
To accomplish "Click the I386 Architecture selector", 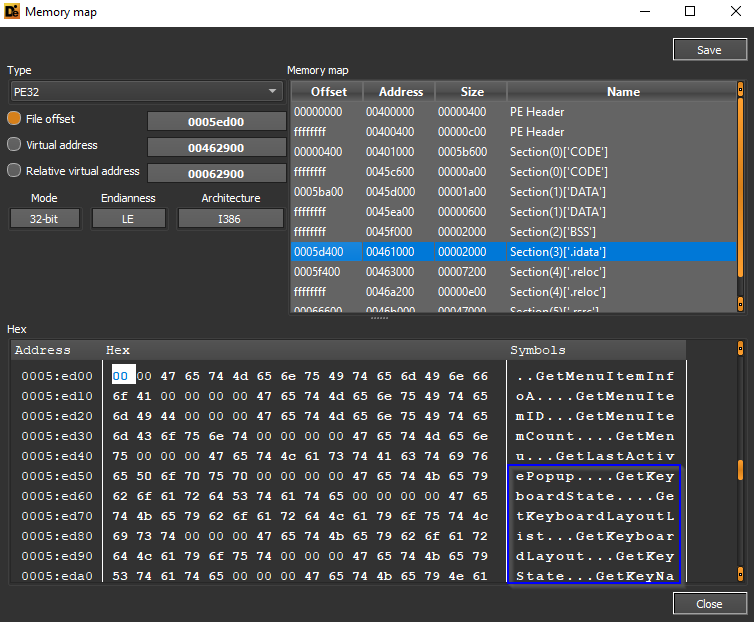I will coord(231,219).
